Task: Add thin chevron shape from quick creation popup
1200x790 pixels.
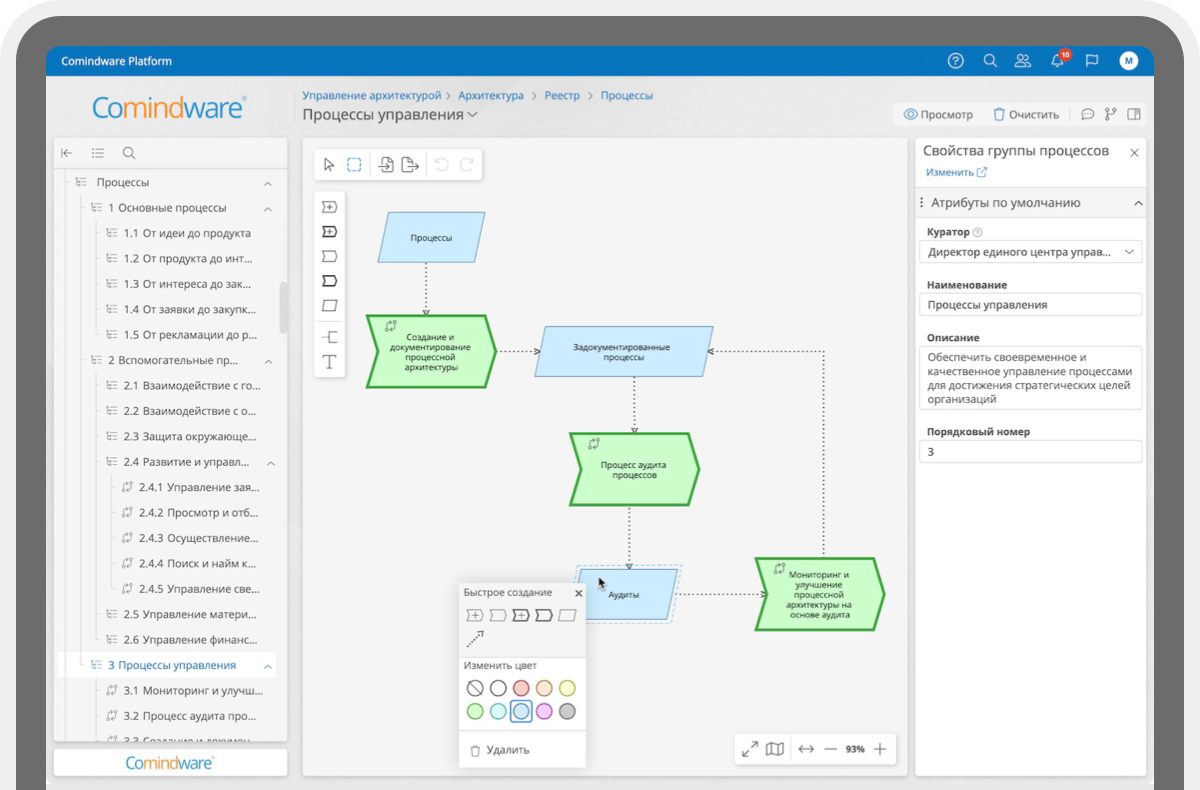Action: click(497, 615)
